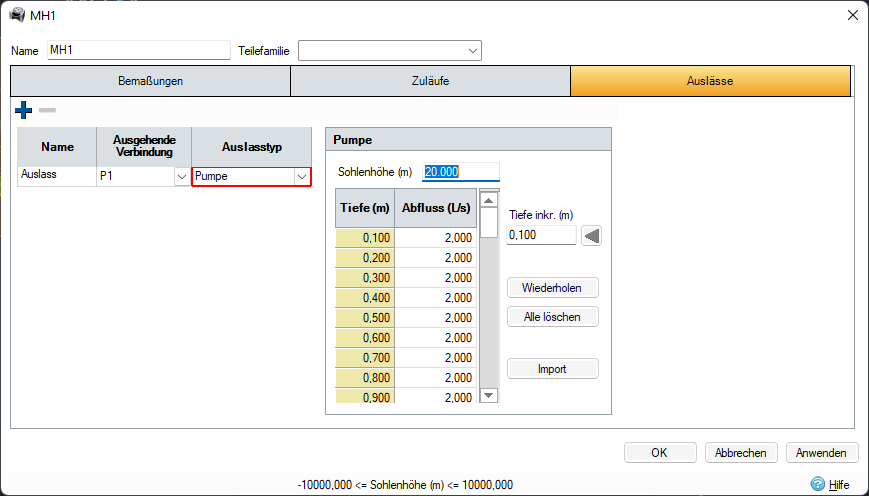Click the MH1 window title icon
The width and height of the screenshot is (869, 496).
click(17, 15)
